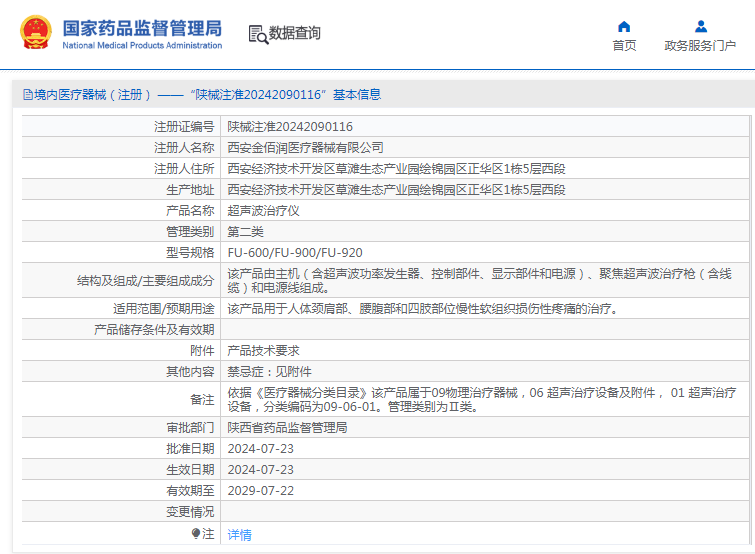This screenshot has width=755, height=554.
Task: Click the 境内医疗器械（注册）heading text
Action: pyautogui.click(x=92, y=95)
